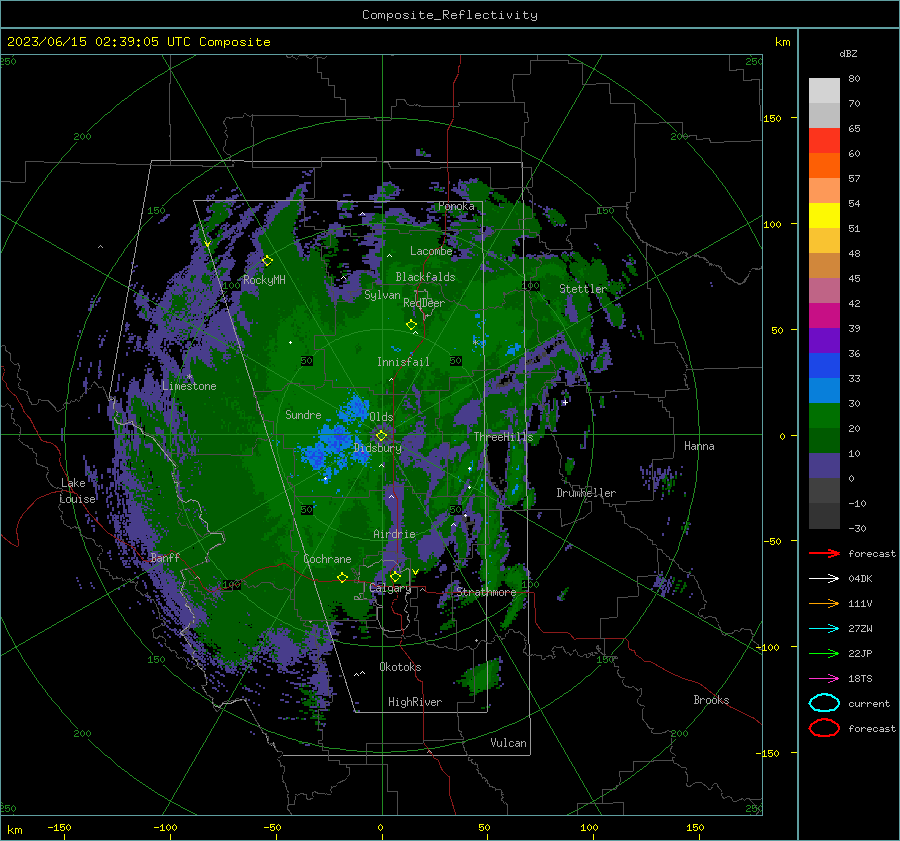Click the Airdrie city label
This screenshot has height=841, width=900.
point(394,534)
